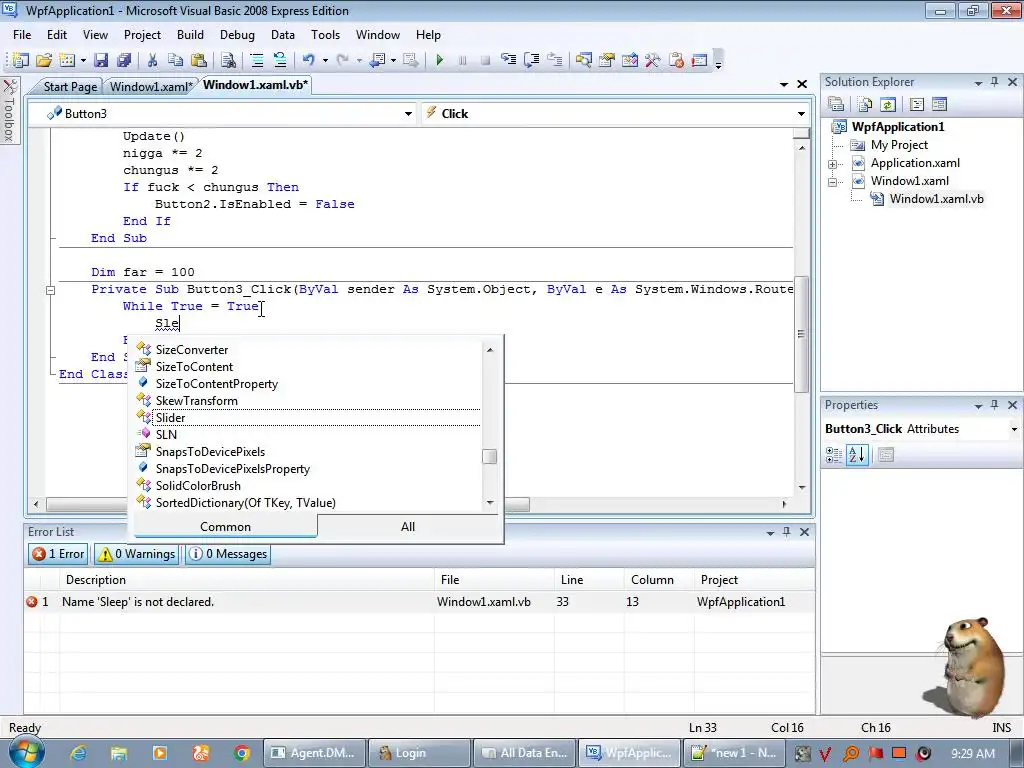The width and height of the screenshot is (1024, 768).
Task: Toggle auto-hide pin on Properties panel
Action: [995, 405]
